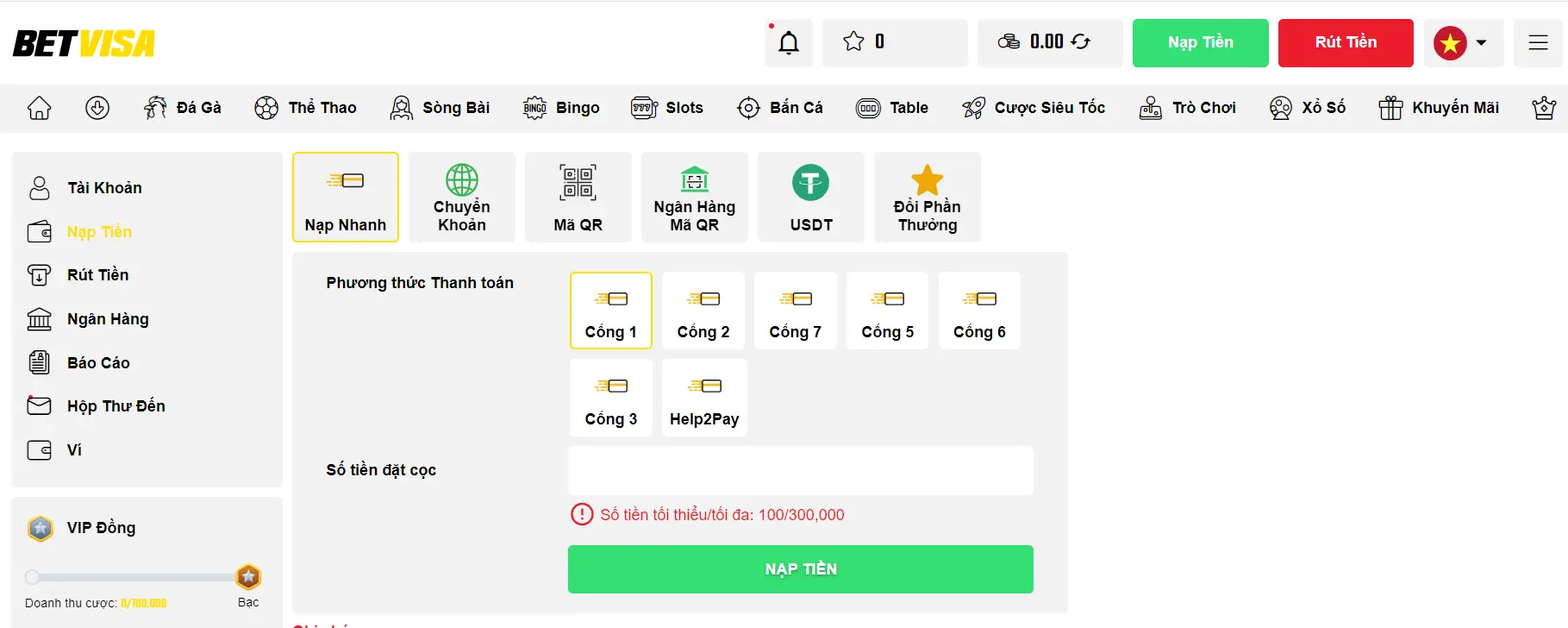Click the green NẠP TIỀN submit button

[800, 568]
